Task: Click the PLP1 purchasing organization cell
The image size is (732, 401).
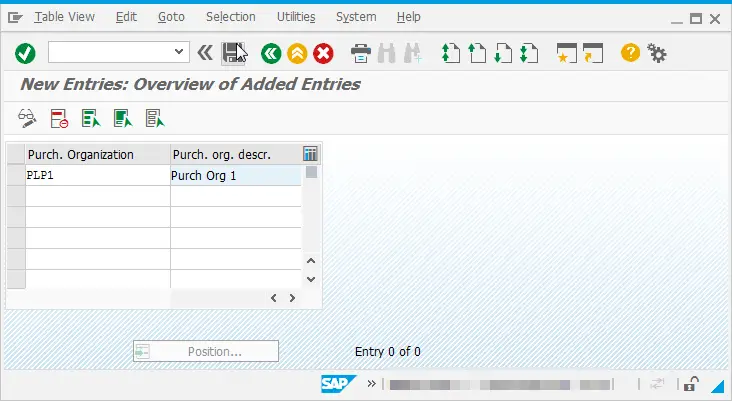Action: point(98,175)
